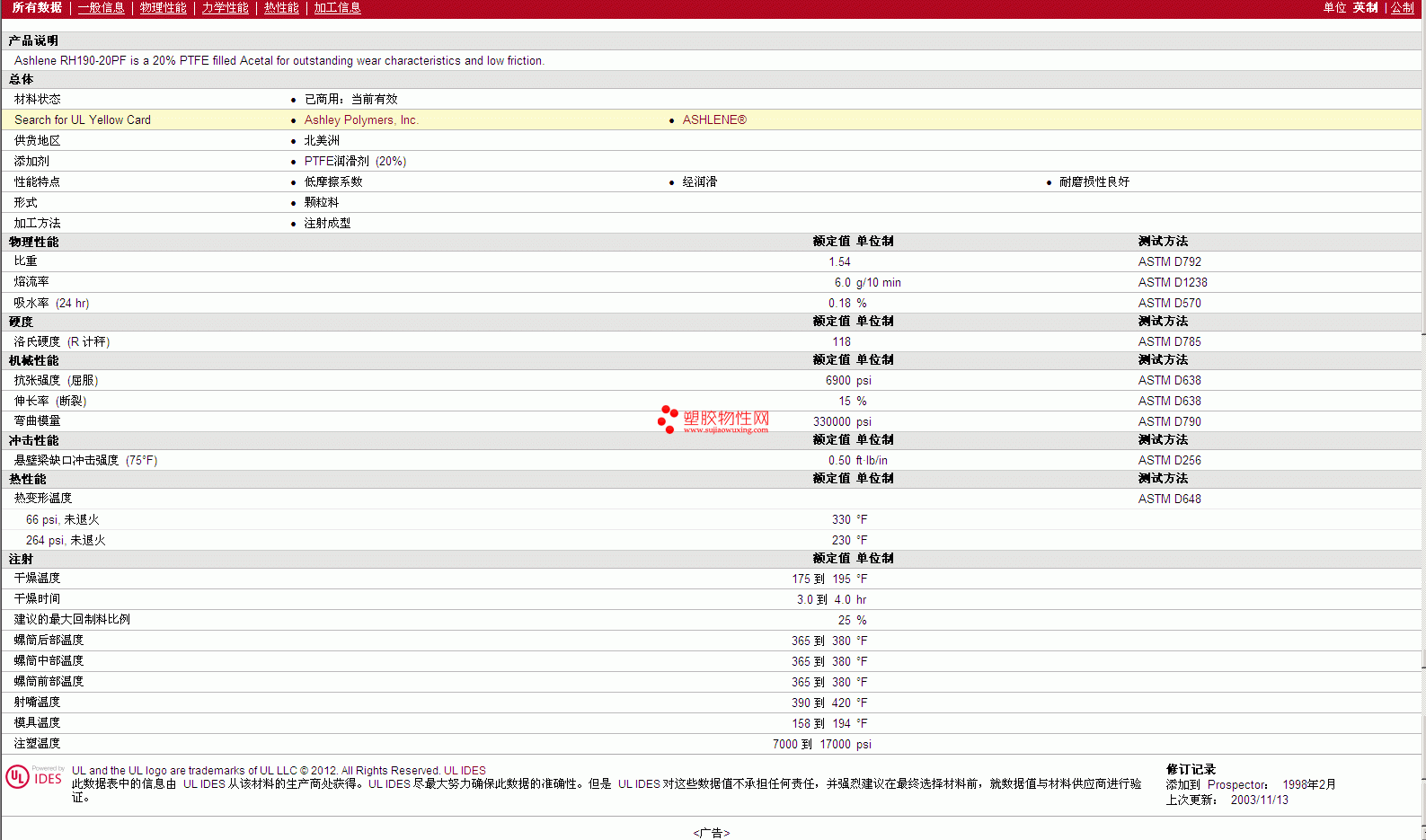This screenshot has height=840, width=1426.
Task: Select the additive value PTFE润滑剂 (20%)
Action: pyautogui.click(x=355, y=162)
